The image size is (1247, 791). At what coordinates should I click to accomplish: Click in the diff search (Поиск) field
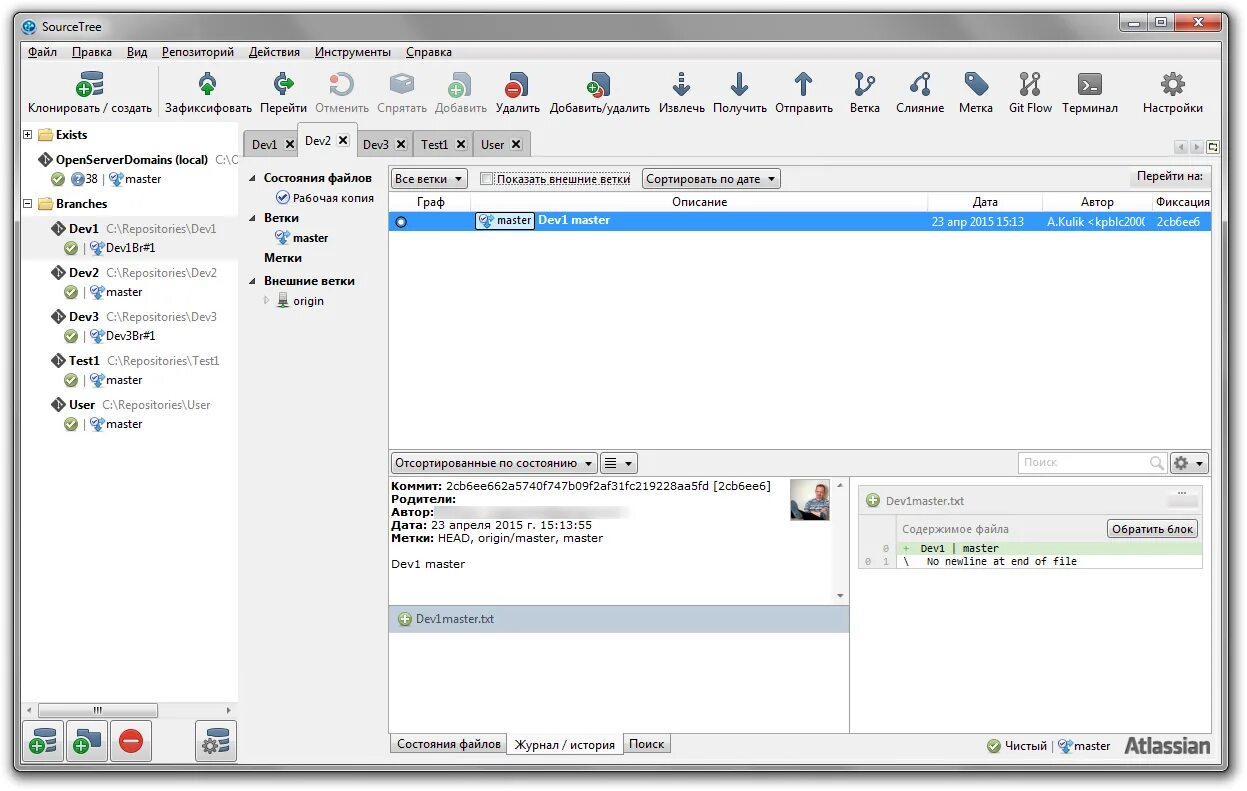(1093, 463)
